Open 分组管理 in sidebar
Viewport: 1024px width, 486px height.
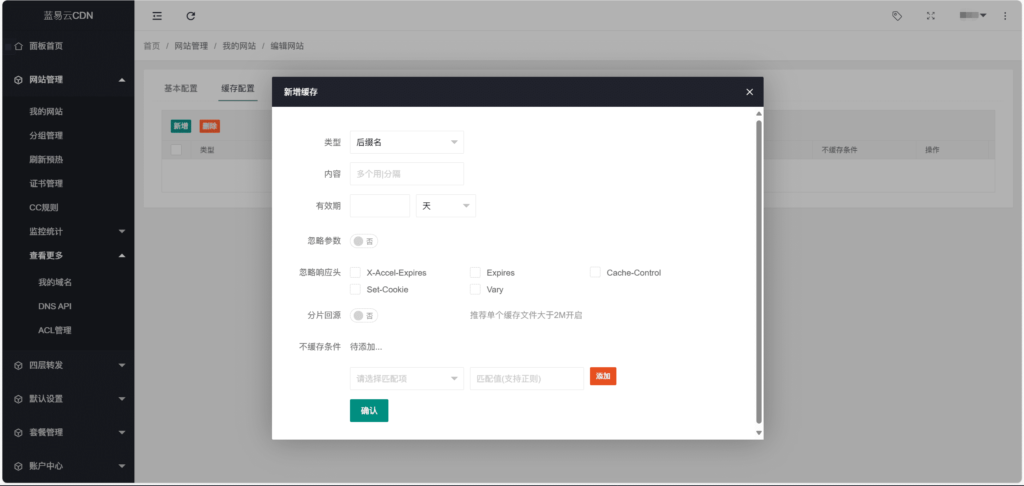click(x=46, y=136)
